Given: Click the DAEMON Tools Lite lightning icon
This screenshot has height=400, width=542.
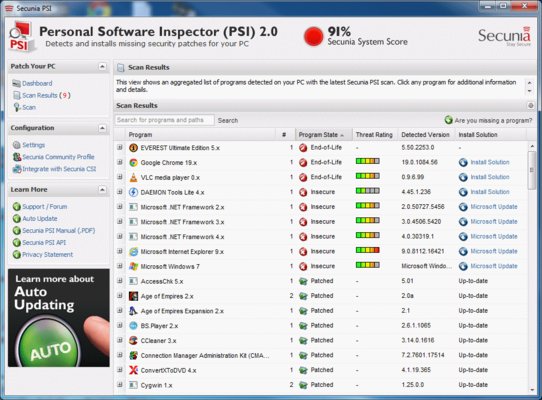Looking at the screenshot, I should point(133,193).
